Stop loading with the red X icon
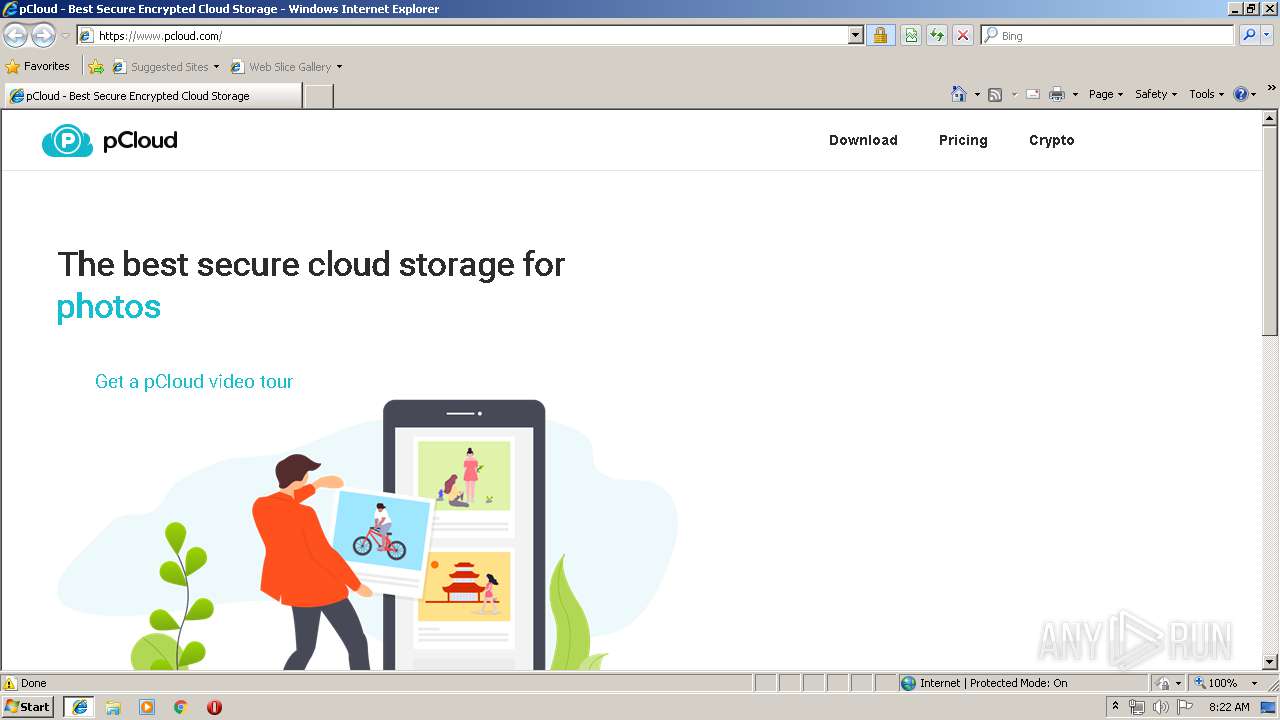This screenshot has height=720, width=1280. (963, 36)
